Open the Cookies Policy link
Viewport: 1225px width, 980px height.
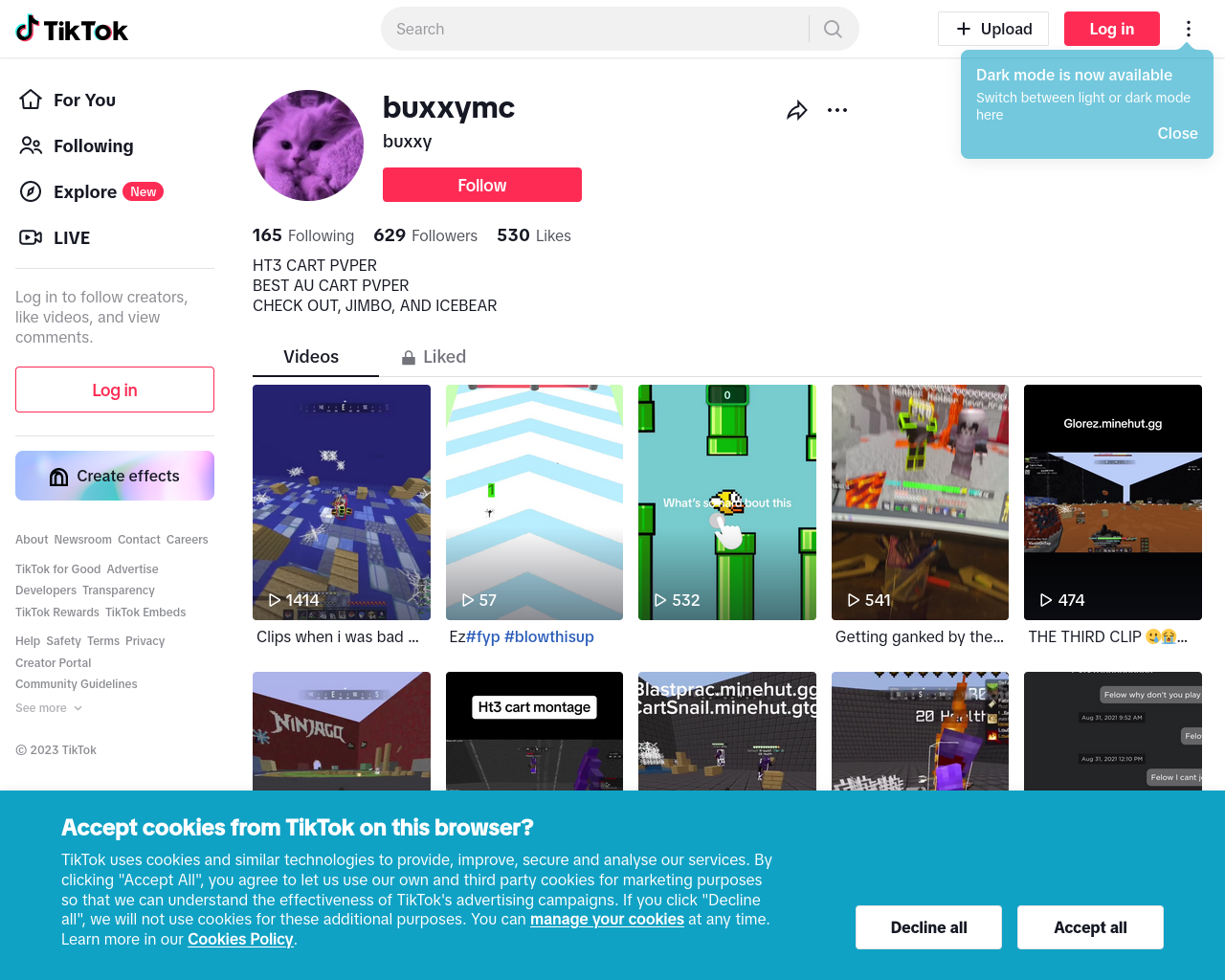point(240,940)
